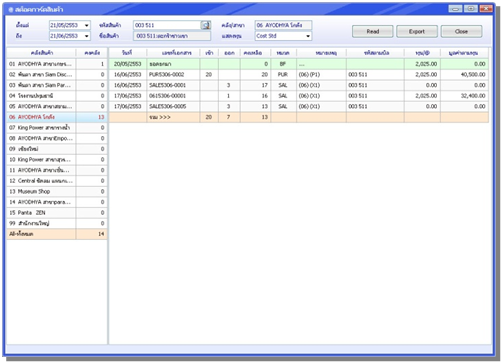The image size is (502, 363).
Task: Select the 15 Panta ZEN row
Action: click(57, 213)
